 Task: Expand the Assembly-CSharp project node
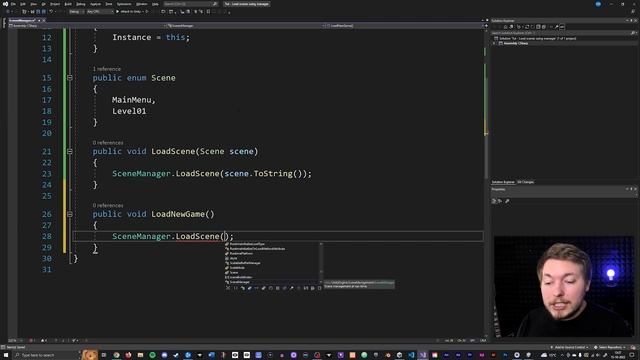tap(494, 43)
